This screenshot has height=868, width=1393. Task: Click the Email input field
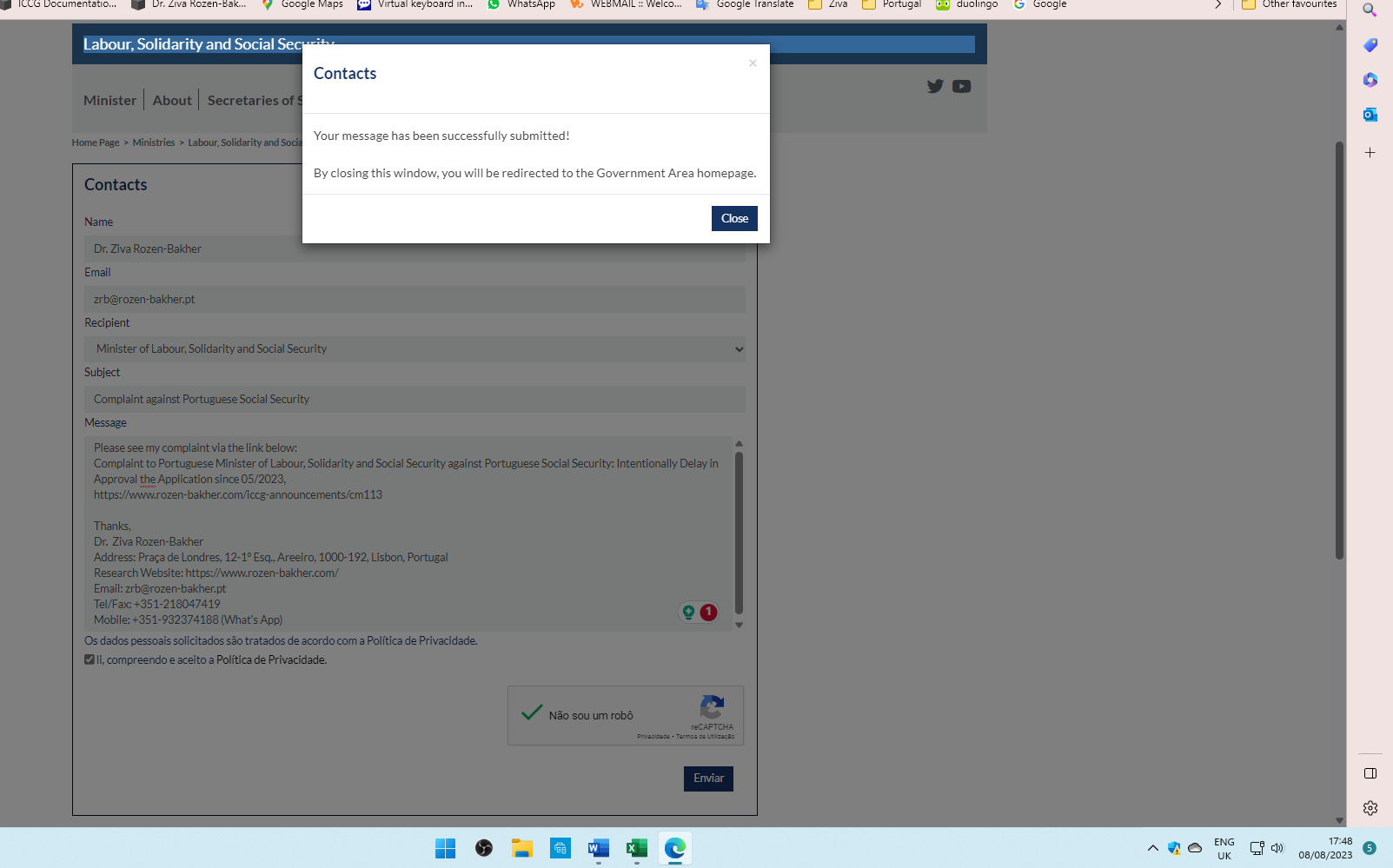point(415,299)
